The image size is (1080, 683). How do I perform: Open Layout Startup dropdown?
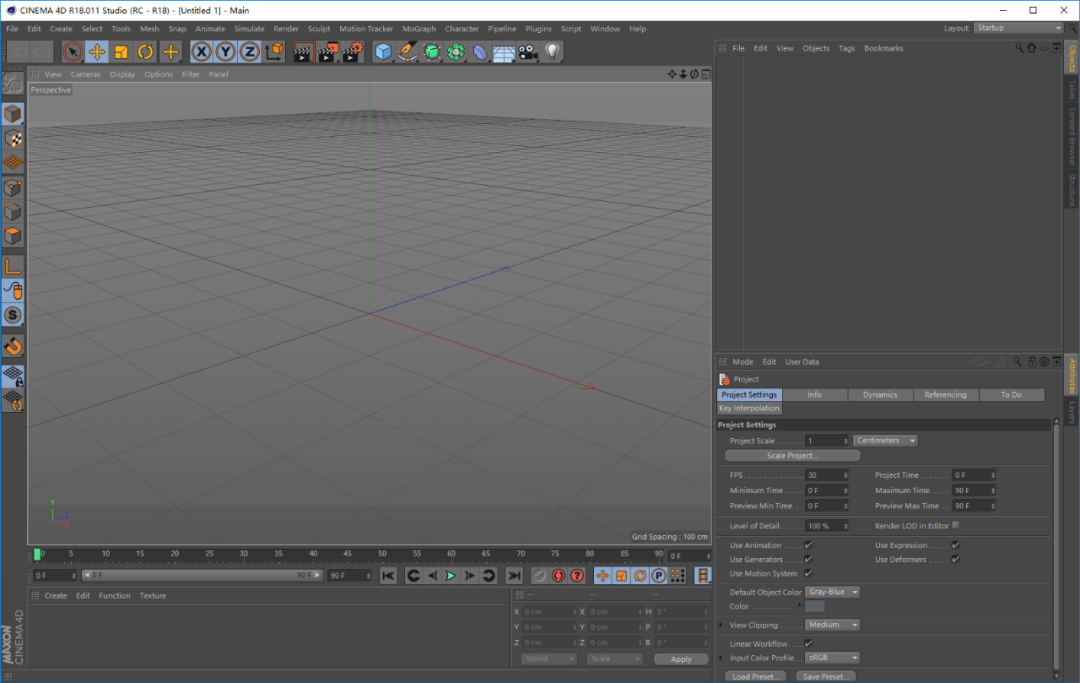[x=1018, y=28]
